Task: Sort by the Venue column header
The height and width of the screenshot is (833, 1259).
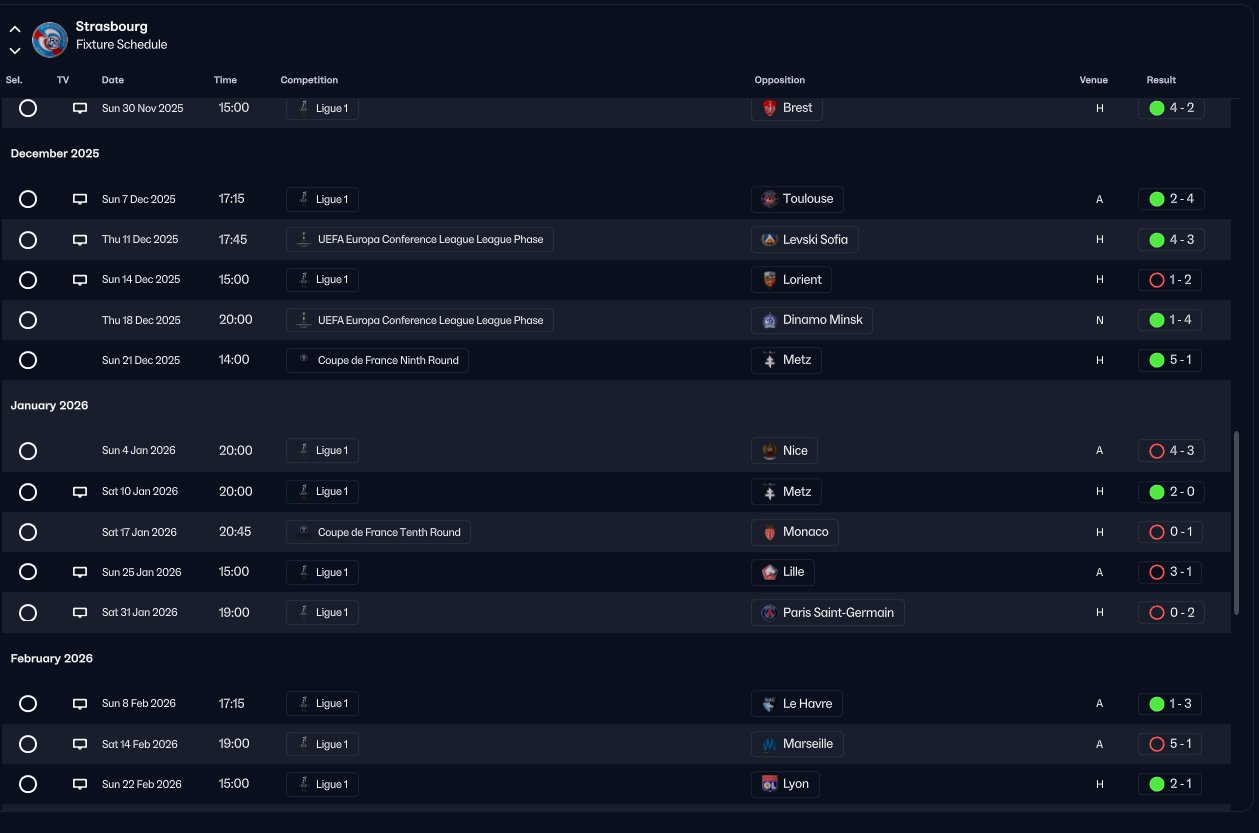Action: [x=1094, y=80]
